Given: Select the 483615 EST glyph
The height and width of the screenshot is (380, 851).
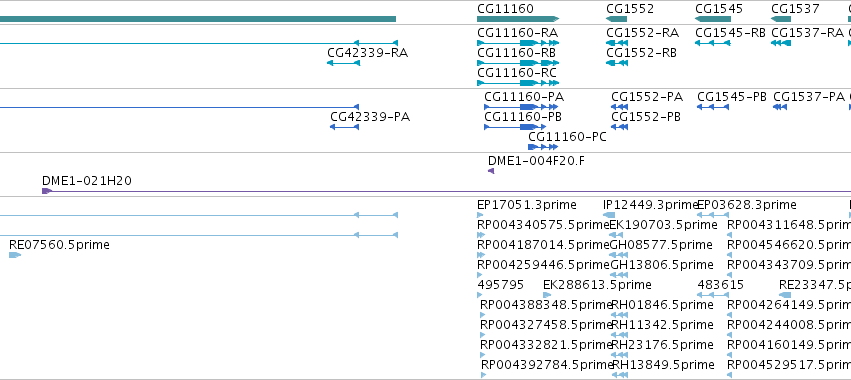Looking at the screenshot, I should pyautogui.click(x=713, y=295).
